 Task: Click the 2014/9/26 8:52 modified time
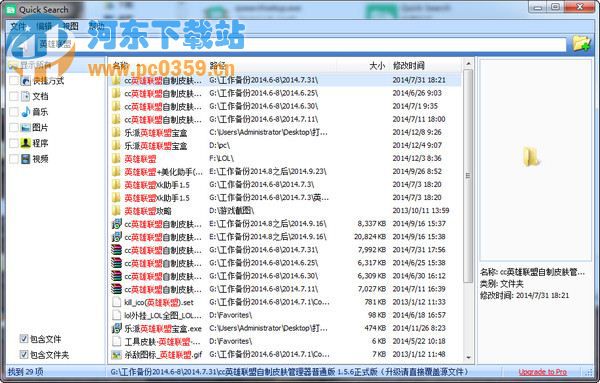pos(417,171)
